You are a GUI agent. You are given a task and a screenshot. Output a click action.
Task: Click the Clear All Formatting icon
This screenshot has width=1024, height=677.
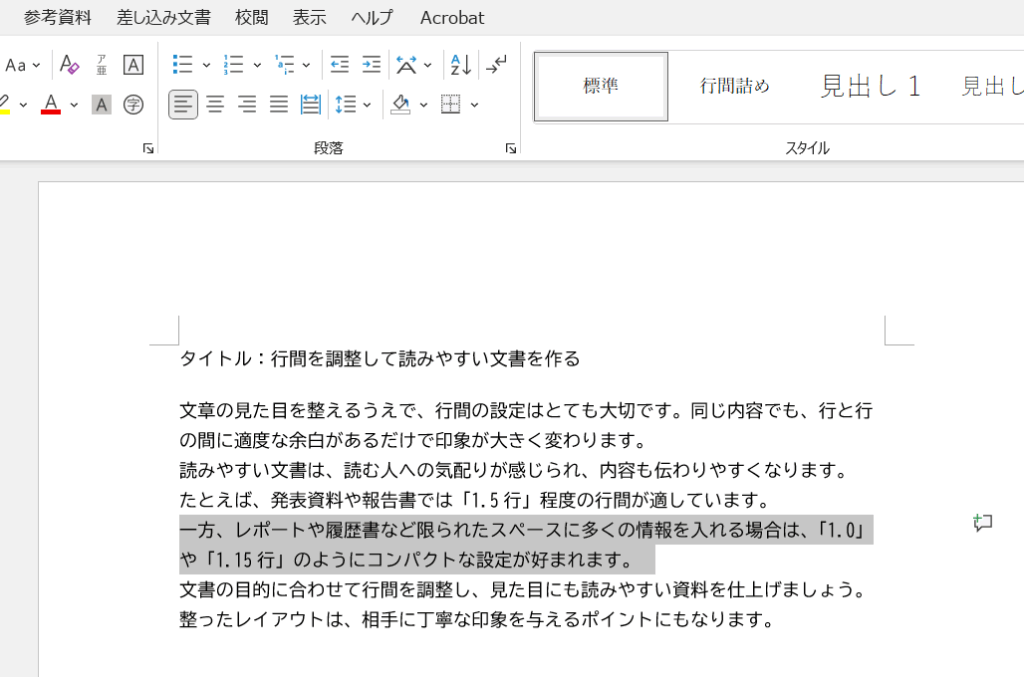click(x=69, y=65)
